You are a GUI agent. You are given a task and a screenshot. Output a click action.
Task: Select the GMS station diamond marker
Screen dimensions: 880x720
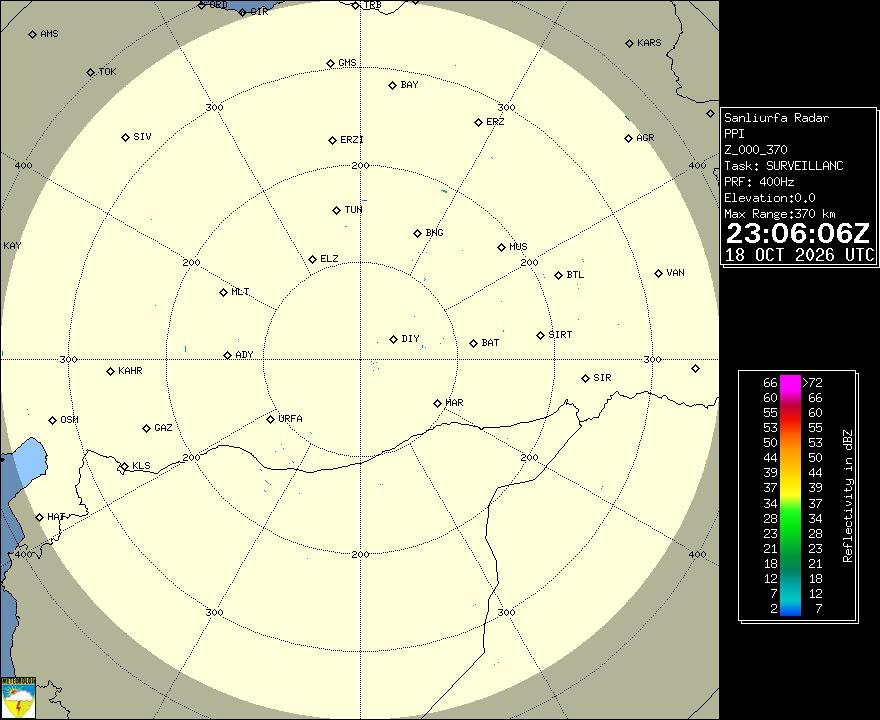(331, 63)
